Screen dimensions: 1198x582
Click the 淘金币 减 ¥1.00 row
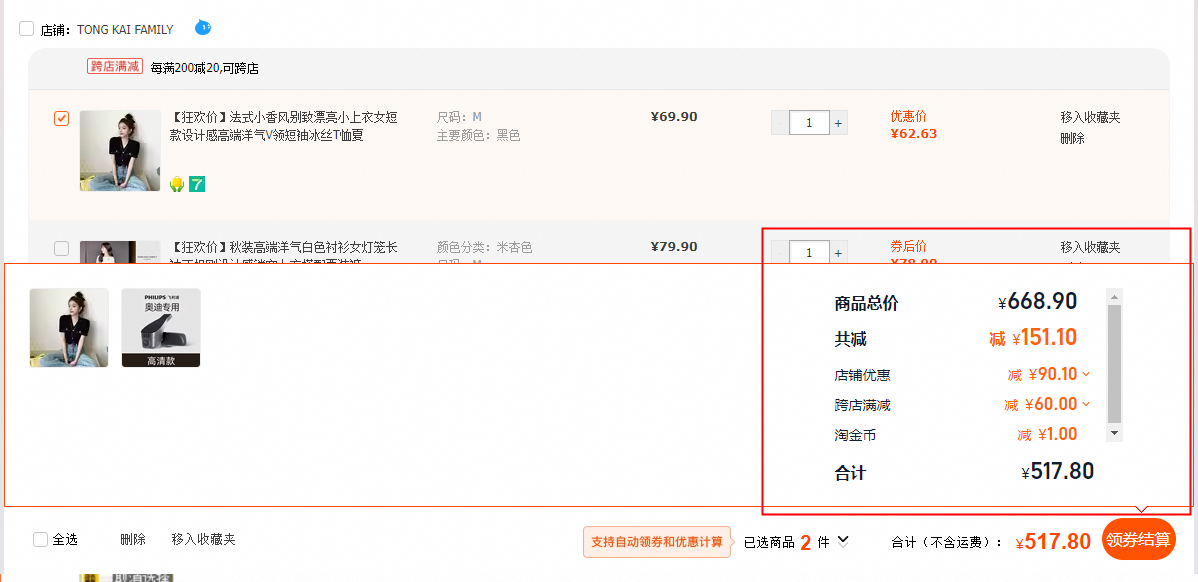point(956,435)
